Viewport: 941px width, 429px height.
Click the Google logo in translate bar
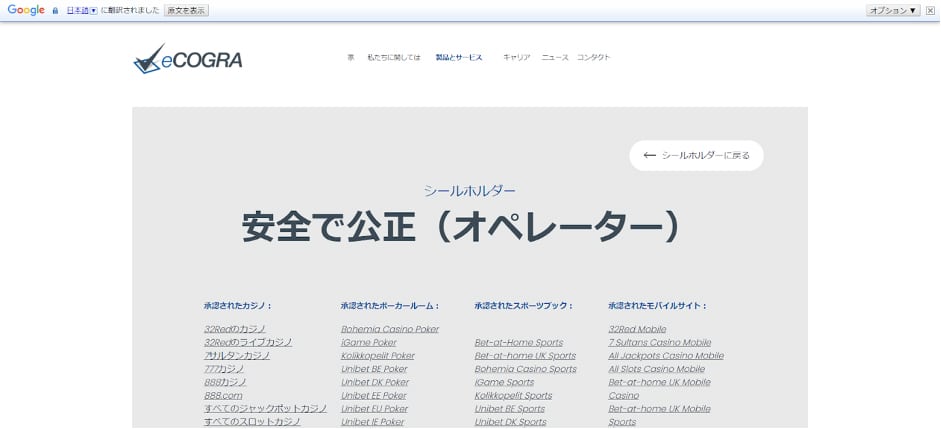click(x=26, y=10)
